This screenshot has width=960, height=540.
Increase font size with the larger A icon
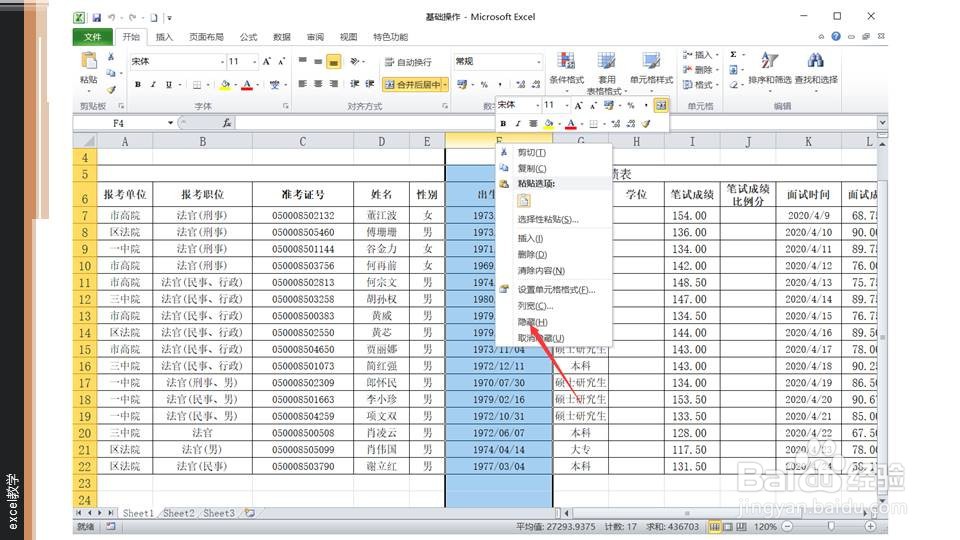(x=267, y=61)
